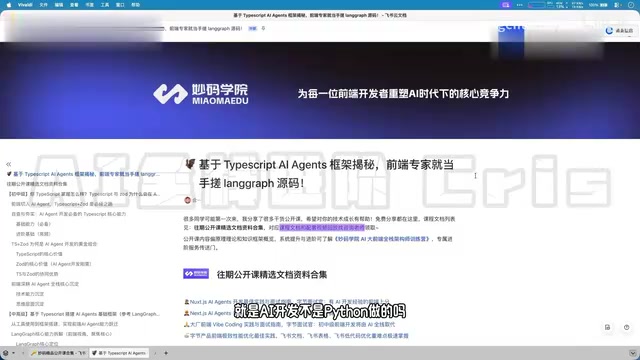This screenshot has width=640, height=360.
Task: Open the Apple menu
Action: [x=9, y=5]
